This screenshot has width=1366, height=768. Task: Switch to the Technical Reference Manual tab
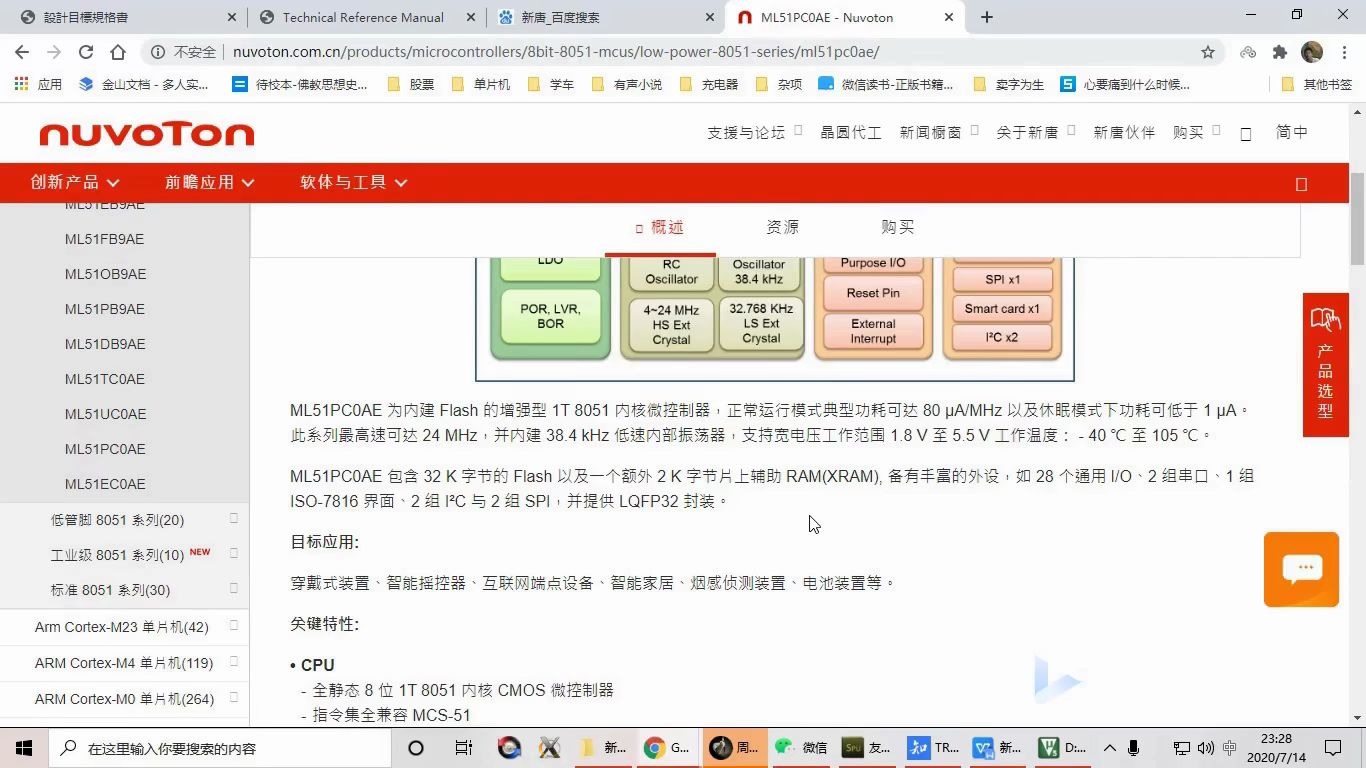(362, 17)
